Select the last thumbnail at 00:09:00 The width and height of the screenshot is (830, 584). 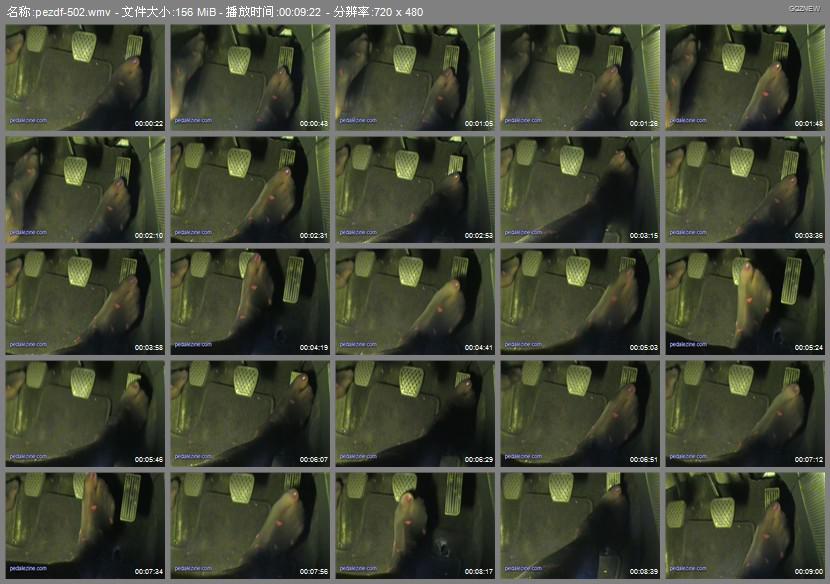(745, 526)
